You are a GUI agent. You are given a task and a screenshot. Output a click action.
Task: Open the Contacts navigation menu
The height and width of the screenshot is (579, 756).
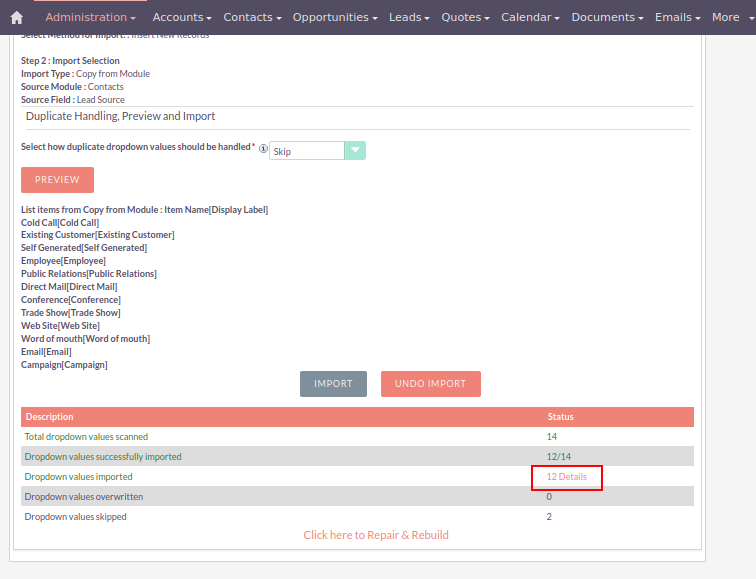coord(252,17)
